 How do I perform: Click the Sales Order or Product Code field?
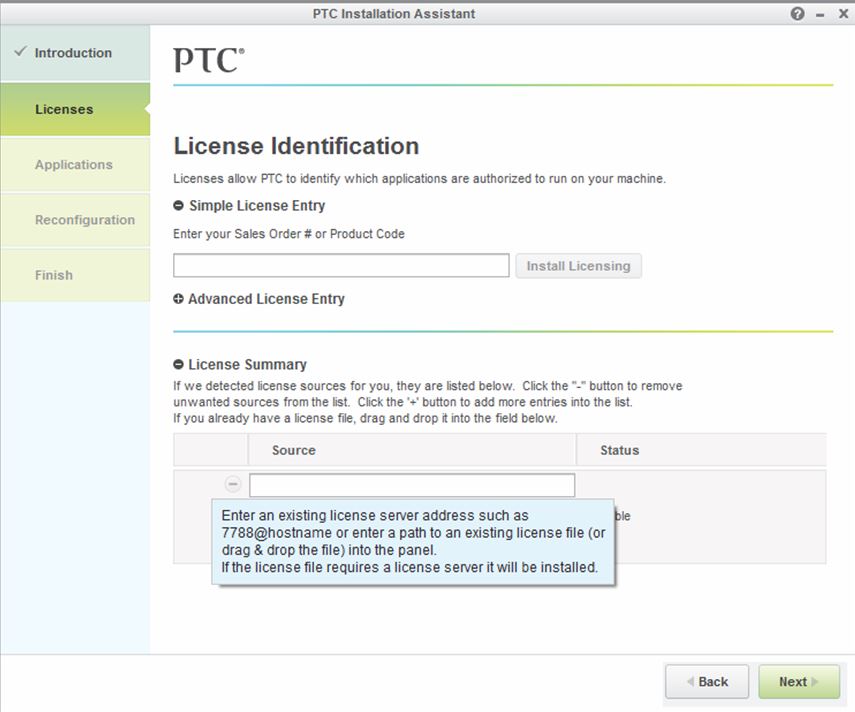(x=341, y=266)
